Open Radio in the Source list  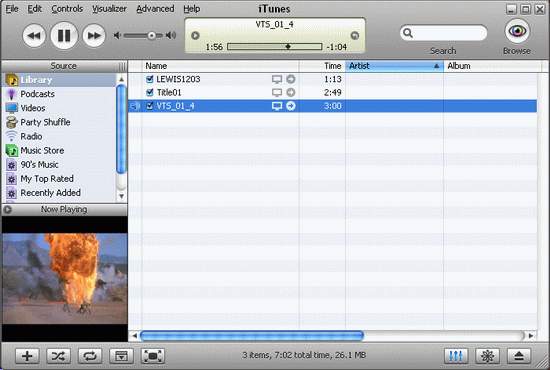coord(59,136)
